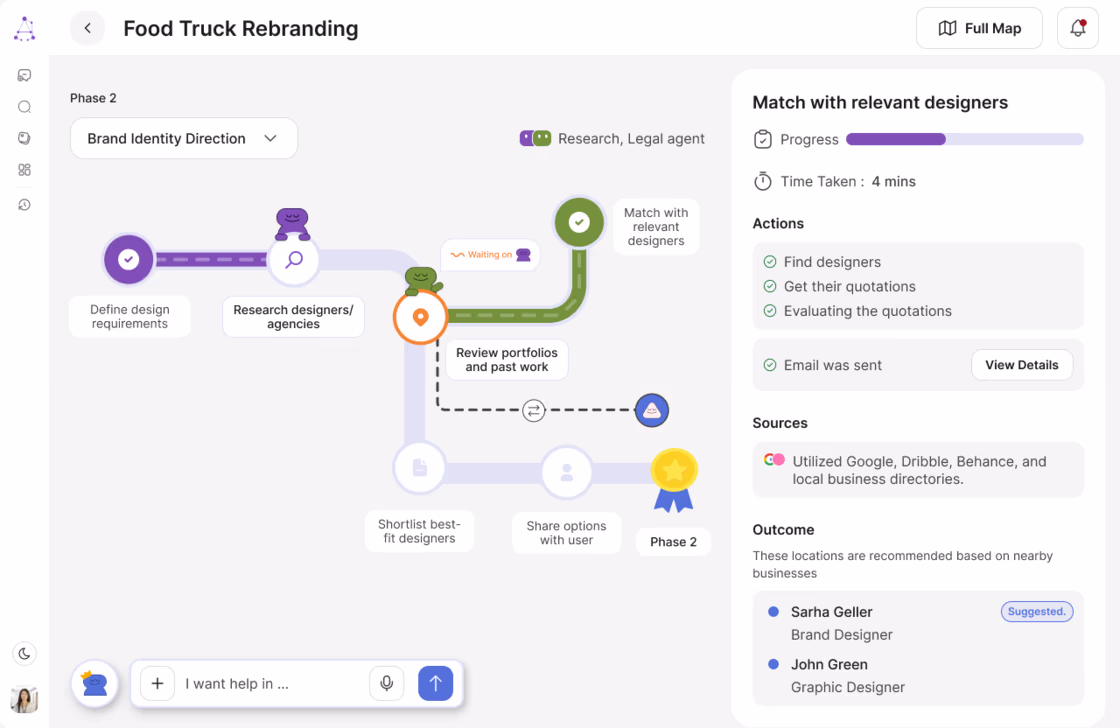Open the Brand Identity Direction dropdown
Image resolution: width=1120 pixels, height=728 pixels.
[x=183, y=139]
